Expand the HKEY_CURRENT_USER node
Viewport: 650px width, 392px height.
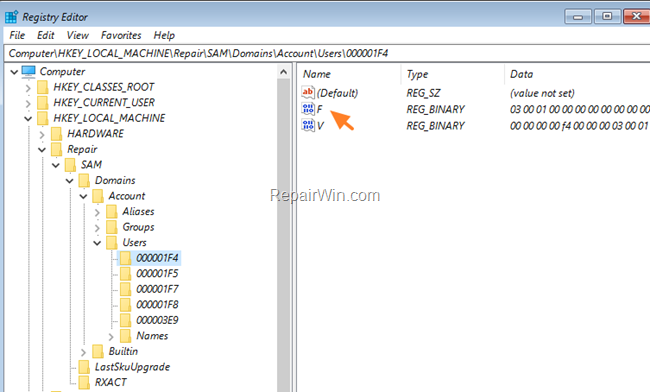pyautogui.click(x=28, y=103)
